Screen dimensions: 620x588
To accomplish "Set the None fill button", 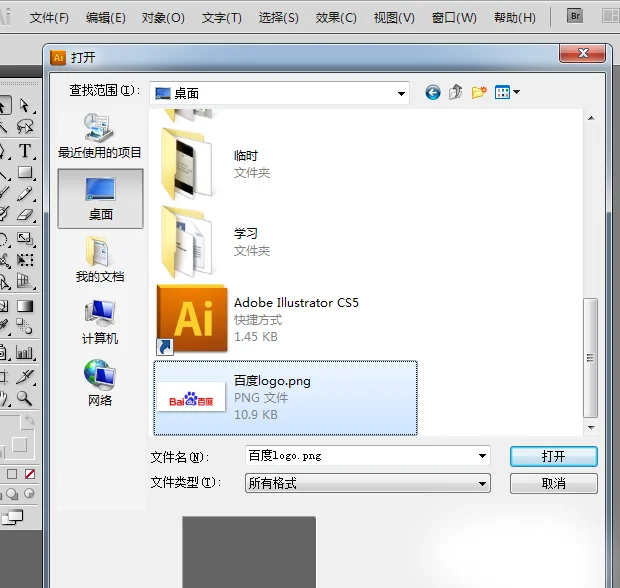I will [x=30, y=474].
